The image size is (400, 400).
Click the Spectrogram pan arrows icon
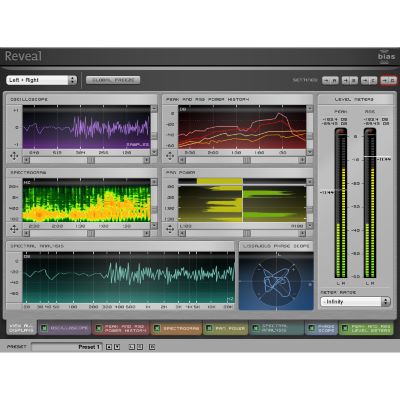[14, 229]
